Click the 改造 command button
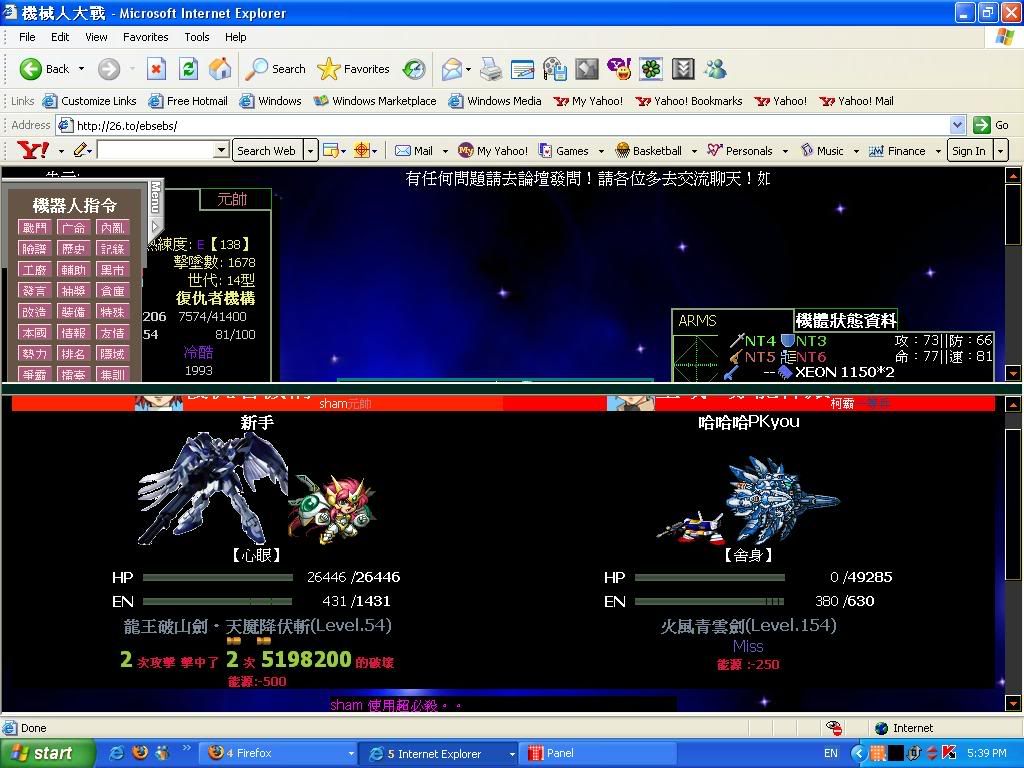The width and height of the screenshot is (1024, 768). click(35, 312)
